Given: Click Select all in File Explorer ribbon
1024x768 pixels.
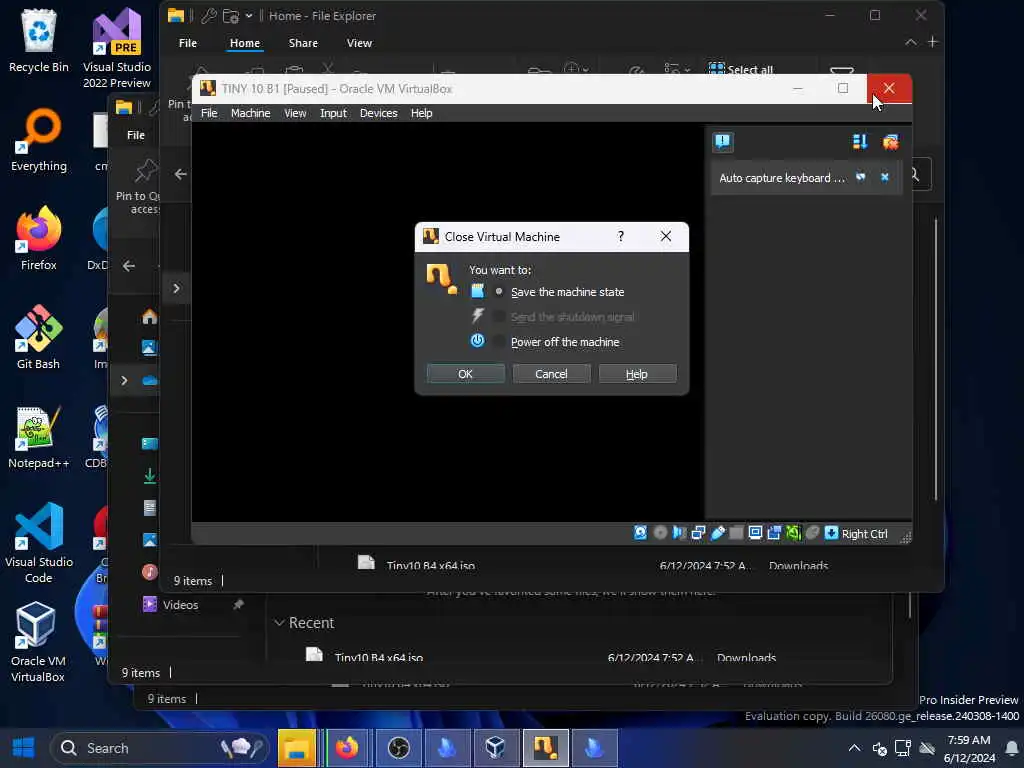Looking at the screenshot, I should coord(741,69).
